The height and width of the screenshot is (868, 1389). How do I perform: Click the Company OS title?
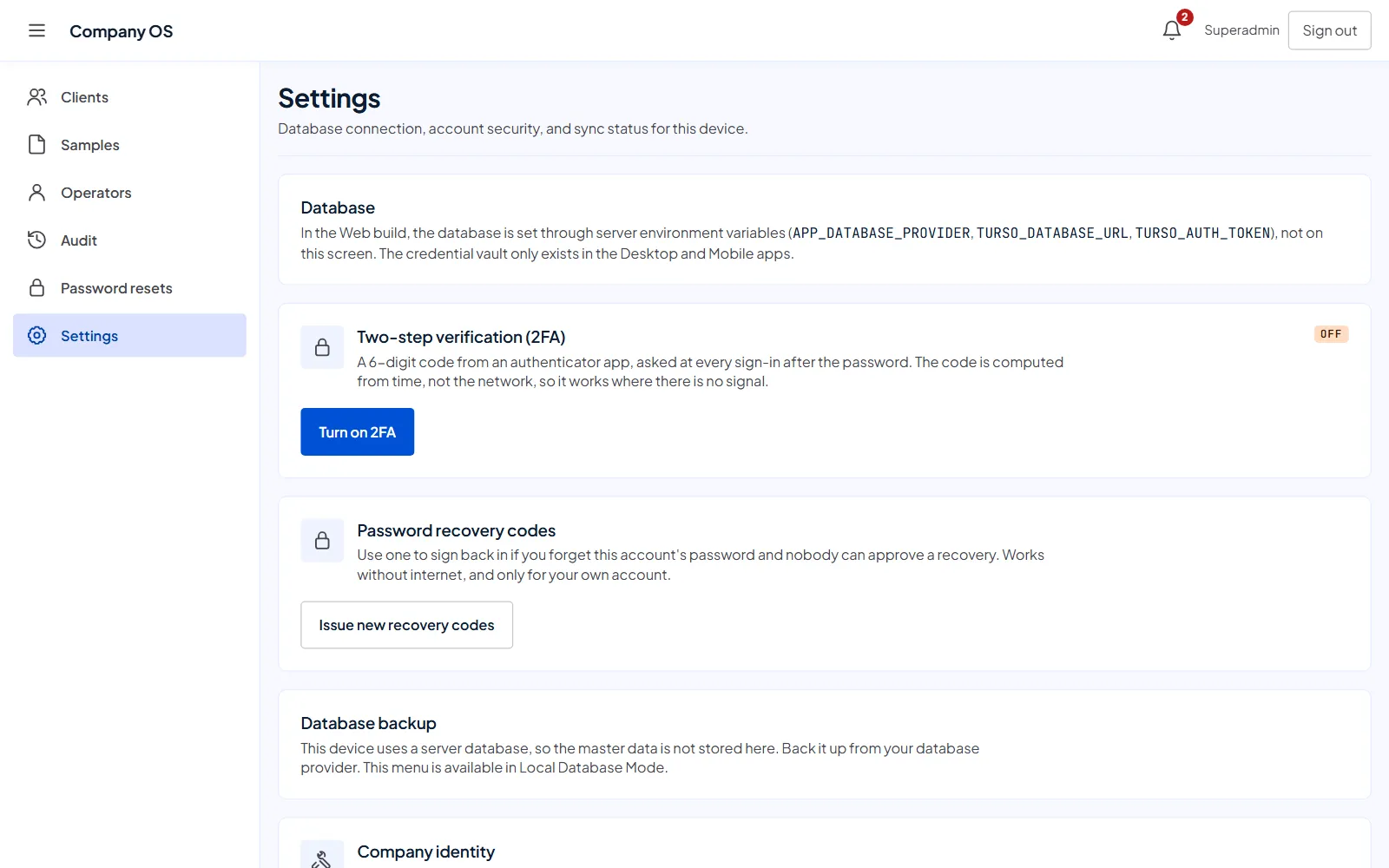122,31
